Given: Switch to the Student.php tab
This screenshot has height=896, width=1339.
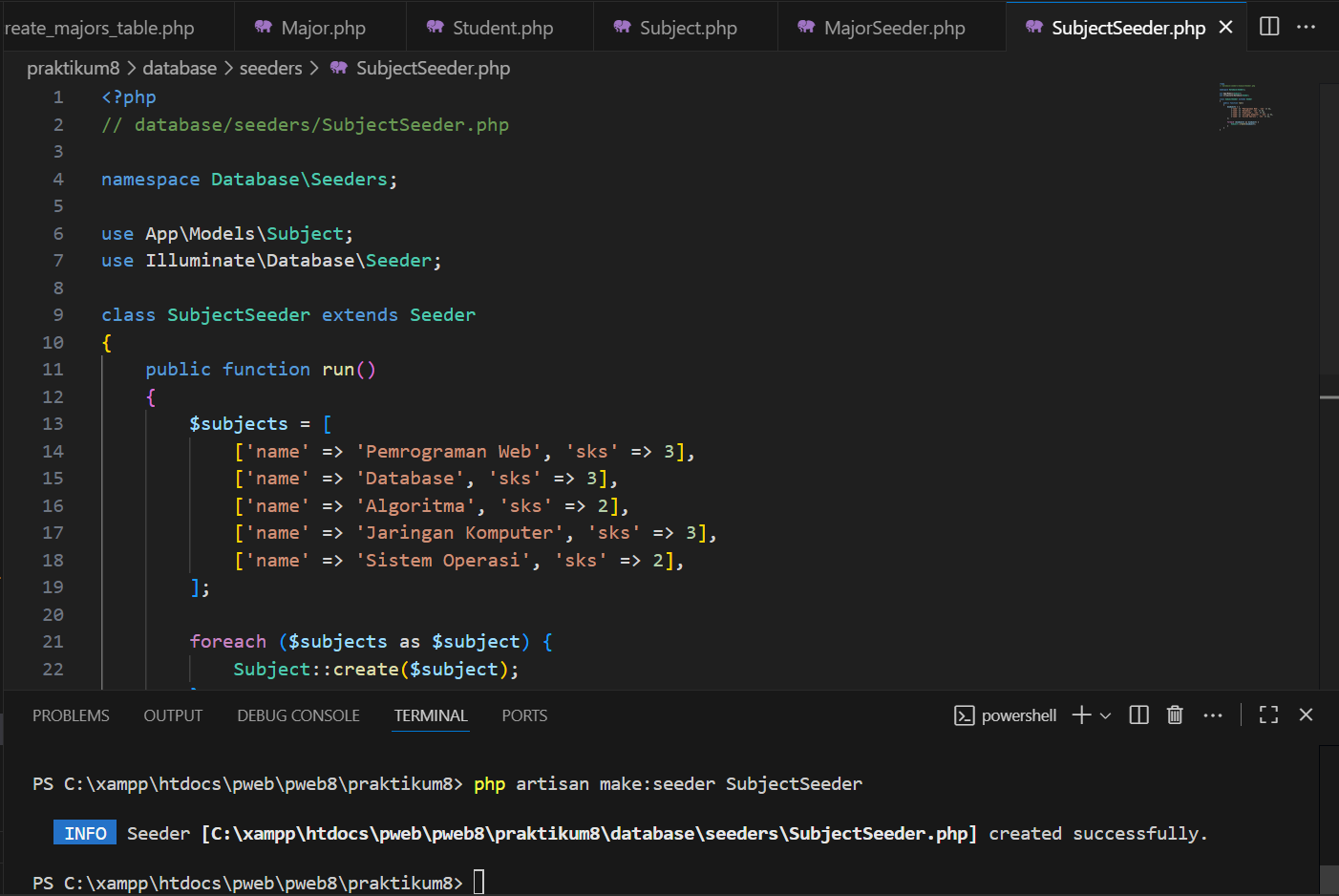Looking at the screenshot, I should (499, 27).
